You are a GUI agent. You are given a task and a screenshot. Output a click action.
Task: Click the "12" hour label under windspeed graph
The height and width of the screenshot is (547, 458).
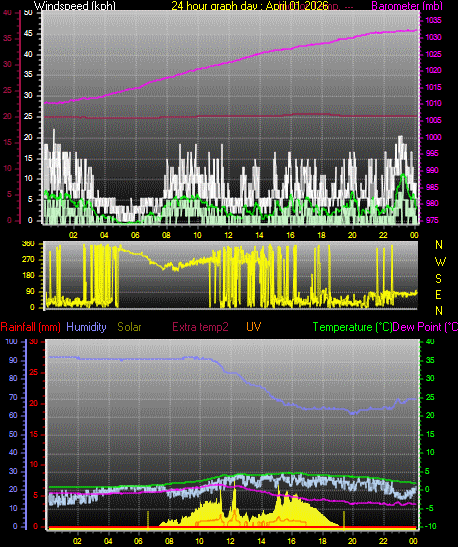[228, 235]
